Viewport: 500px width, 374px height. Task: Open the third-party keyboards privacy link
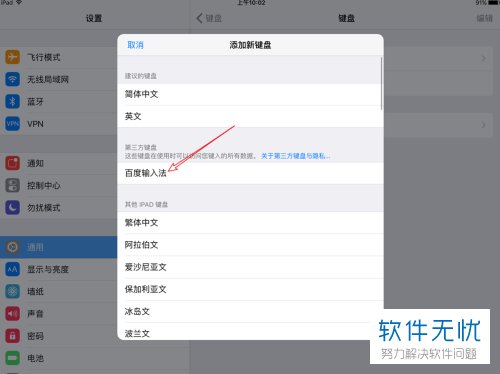(x=295, y=156)
